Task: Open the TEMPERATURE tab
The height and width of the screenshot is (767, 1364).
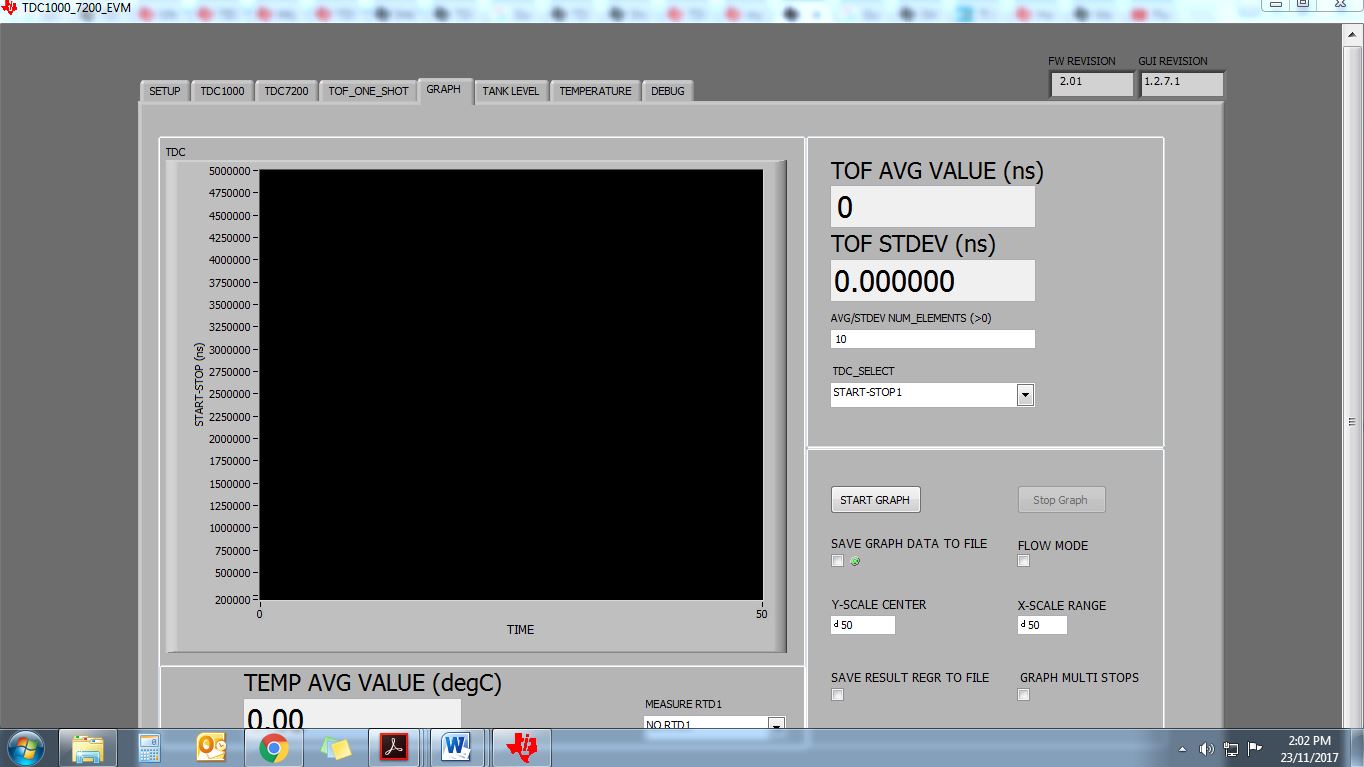Action: [595, 91]
